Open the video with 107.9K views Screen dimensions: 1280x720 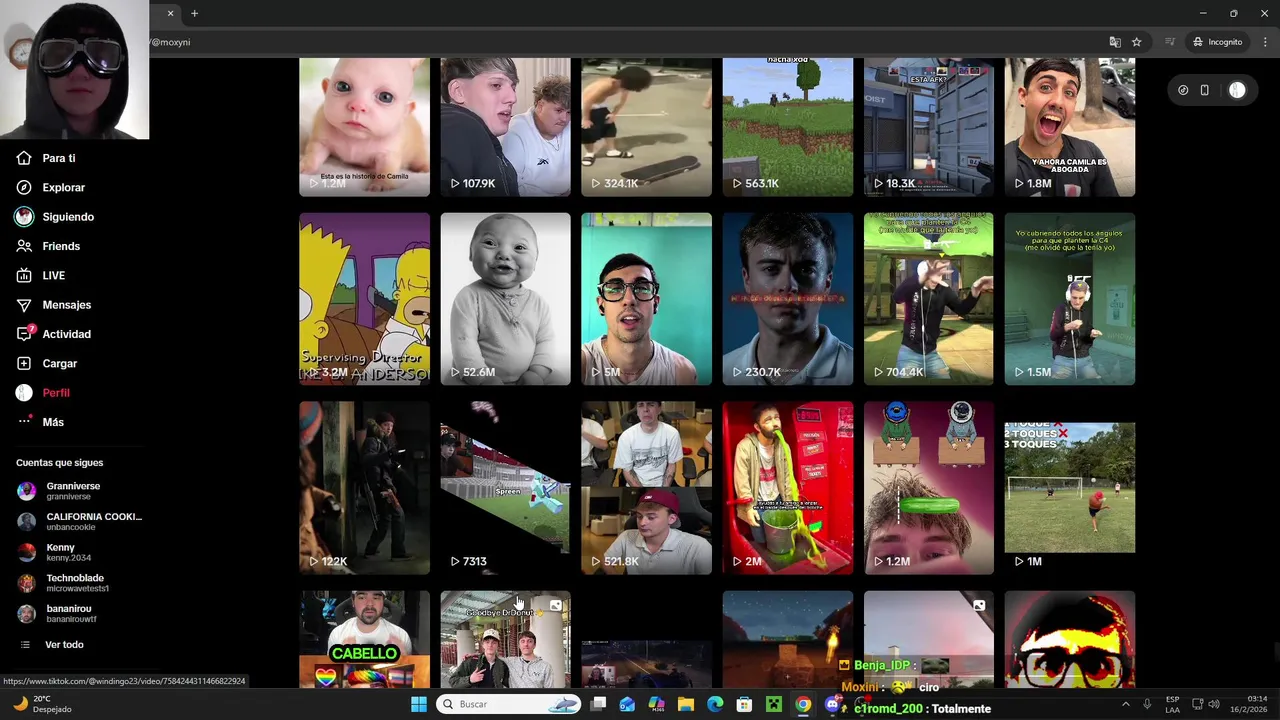(505, 127)
